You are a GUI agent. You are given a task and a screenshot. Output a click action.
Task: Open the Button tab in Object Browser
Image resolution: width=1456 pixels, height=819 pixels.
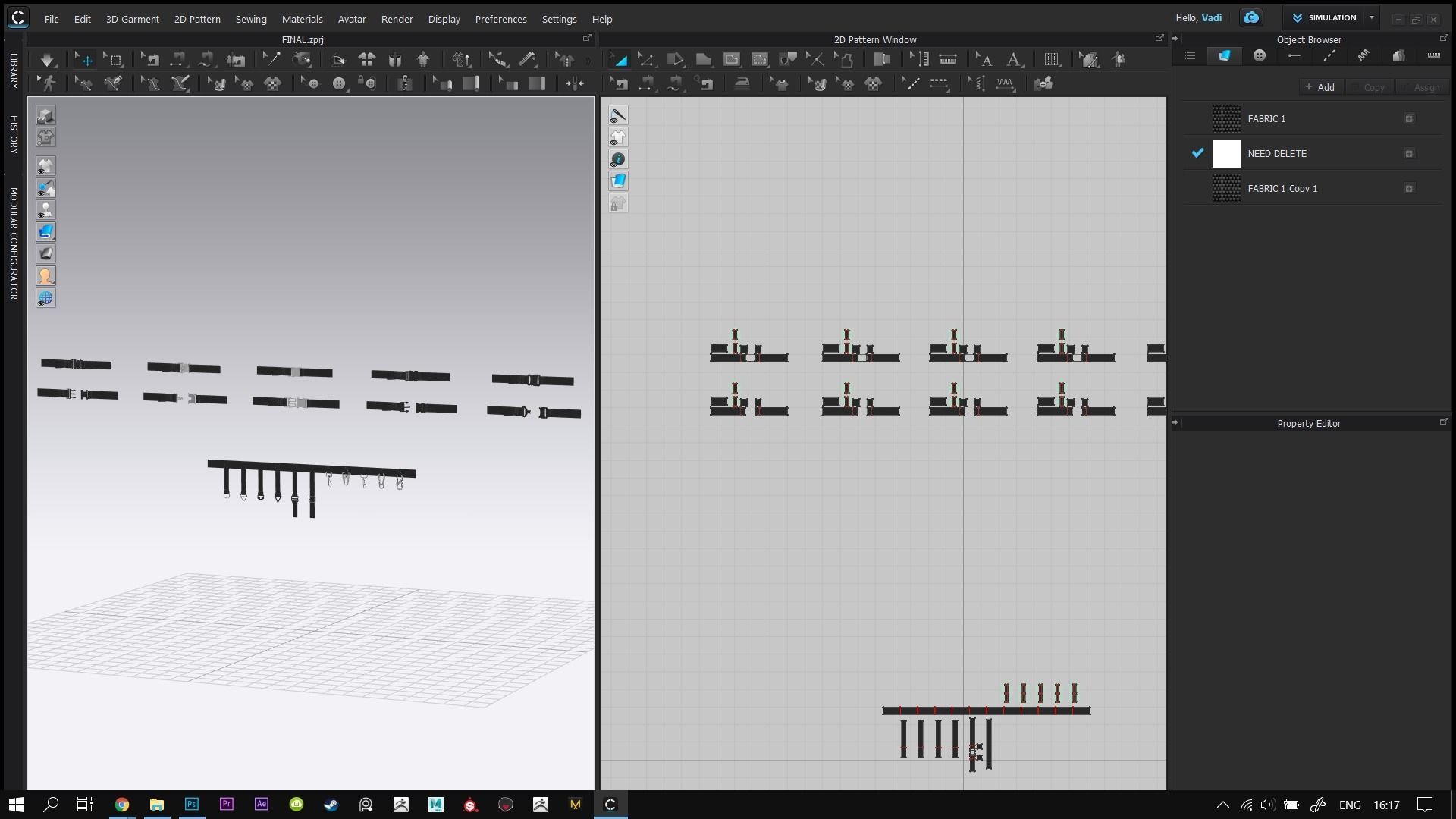1259,56
